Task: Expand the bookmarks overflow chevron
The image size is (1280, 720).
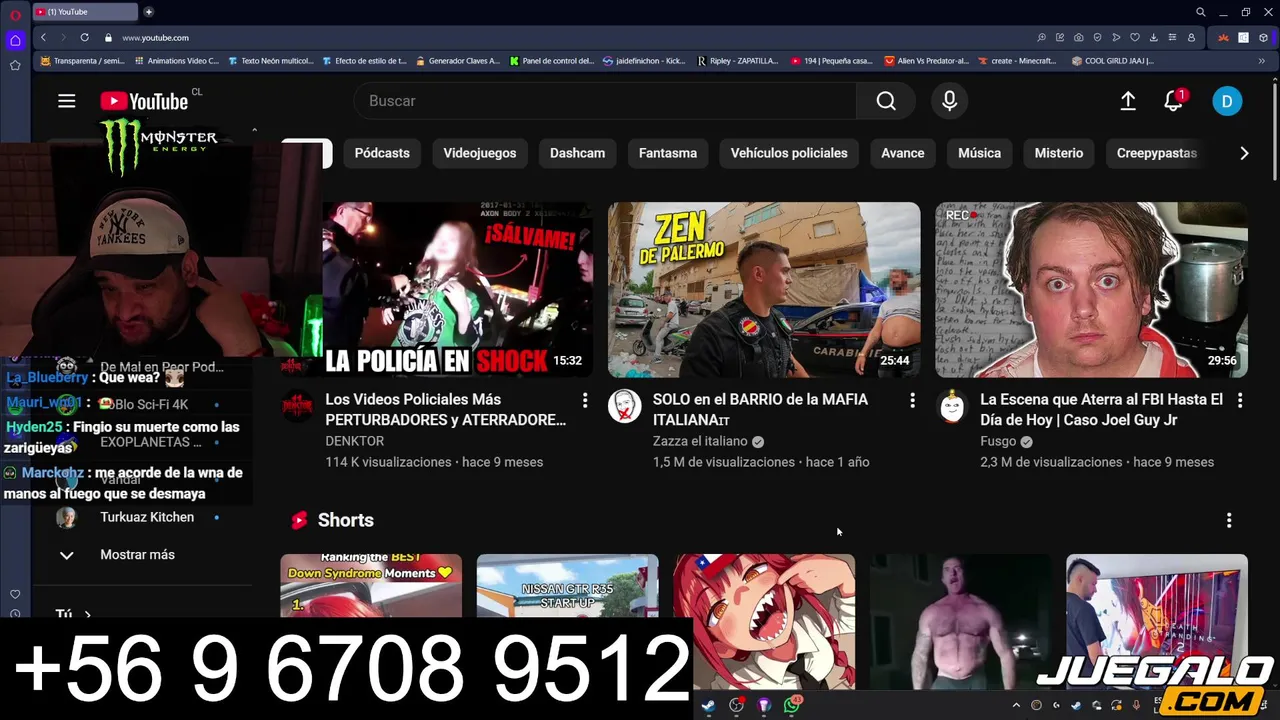Action: point(1261,61)
